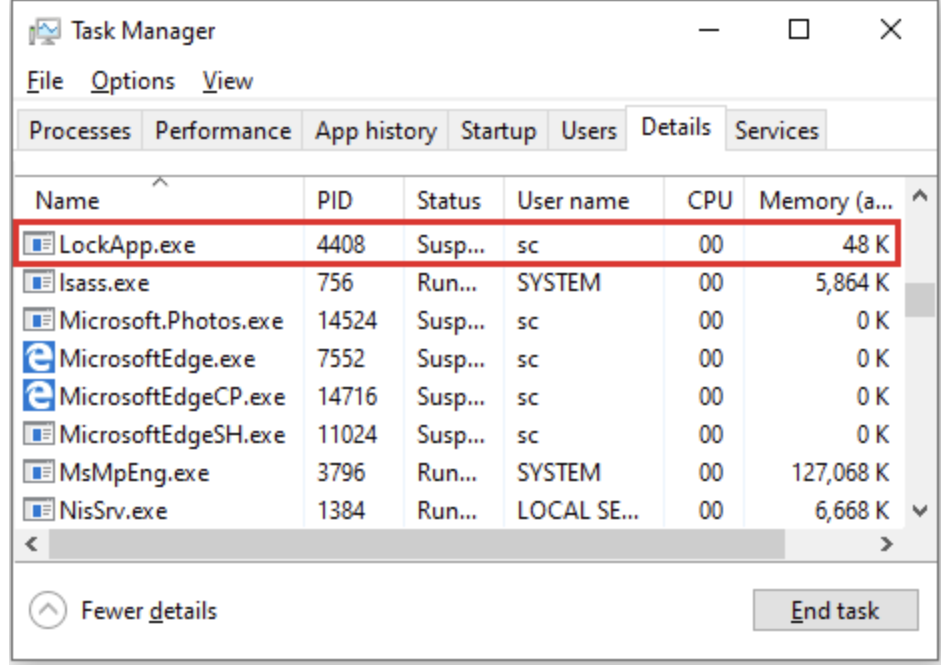
Task: Switch to the Performance tab
Action: point(222,131)
